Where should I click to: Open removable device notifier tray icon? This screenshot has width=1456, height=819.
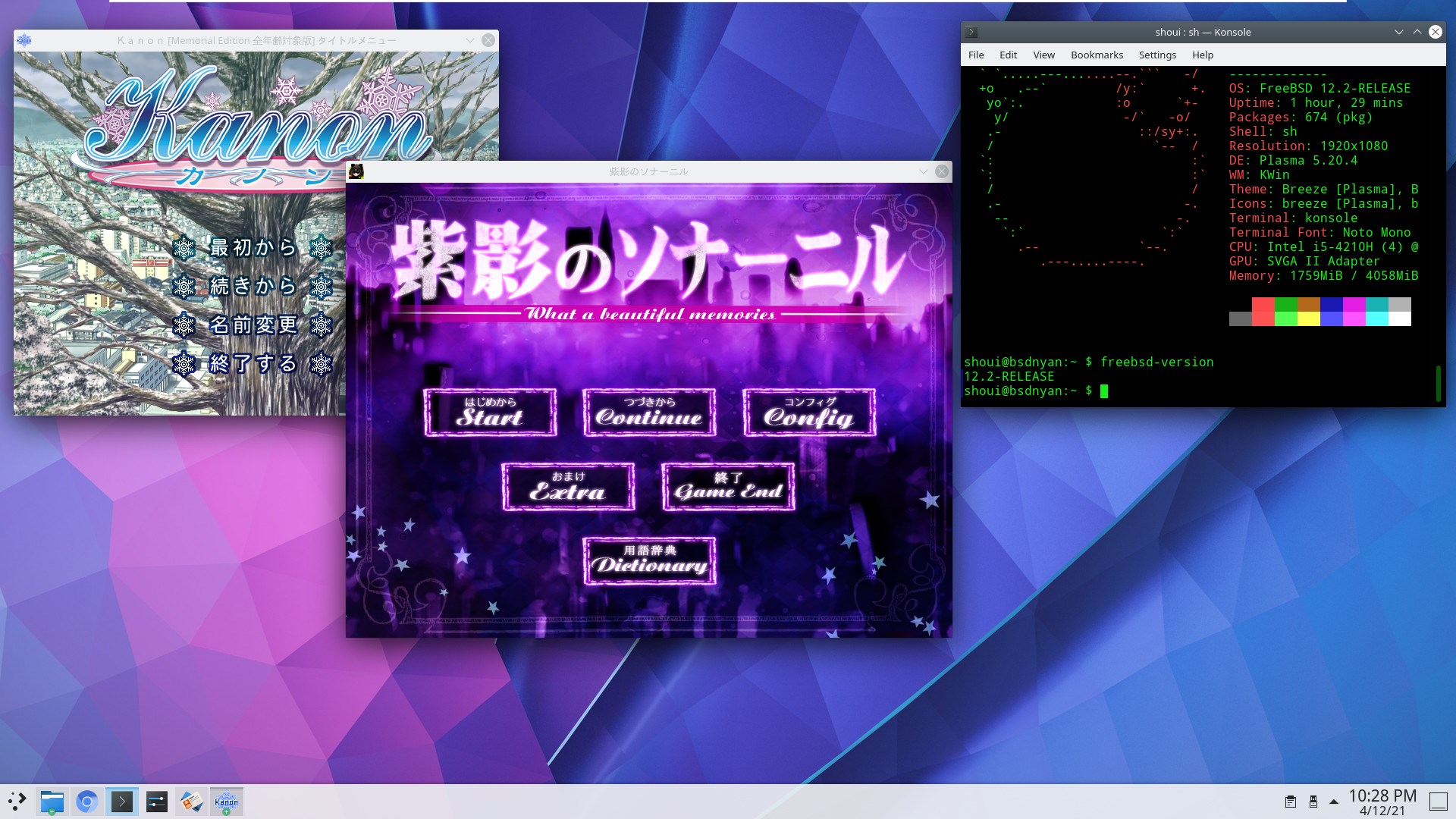[x=1313, y=802]
